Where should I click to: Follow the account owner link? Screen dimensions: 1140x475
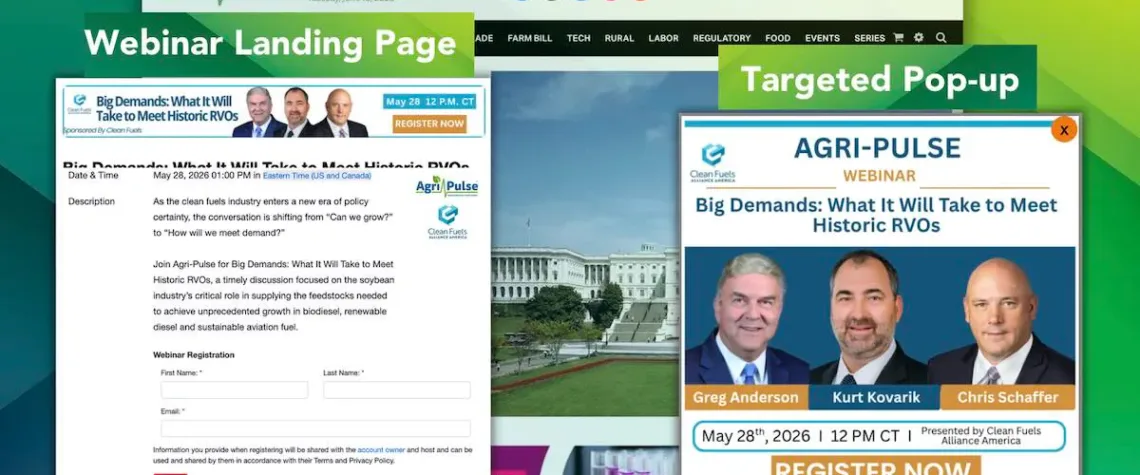(381, 450)
